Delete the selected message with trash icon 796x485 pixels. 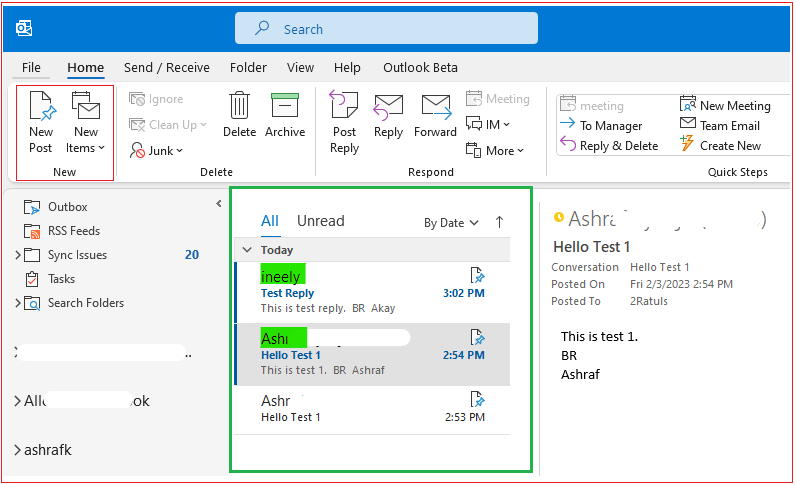click(239, 115)
